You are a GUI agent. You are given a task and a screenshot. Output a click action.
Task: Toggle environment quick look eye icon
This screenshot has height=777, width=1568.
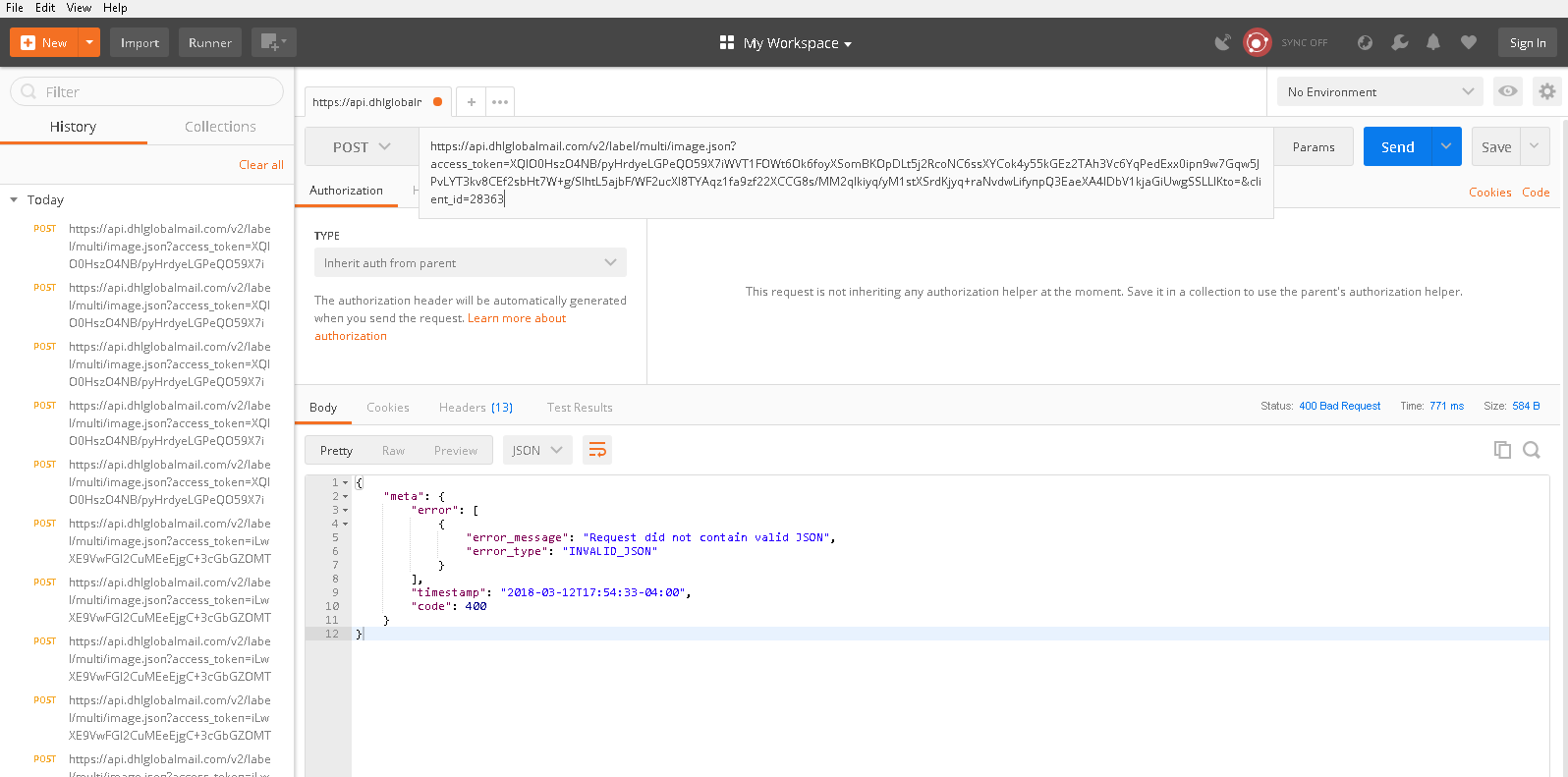click(1507, 91)
